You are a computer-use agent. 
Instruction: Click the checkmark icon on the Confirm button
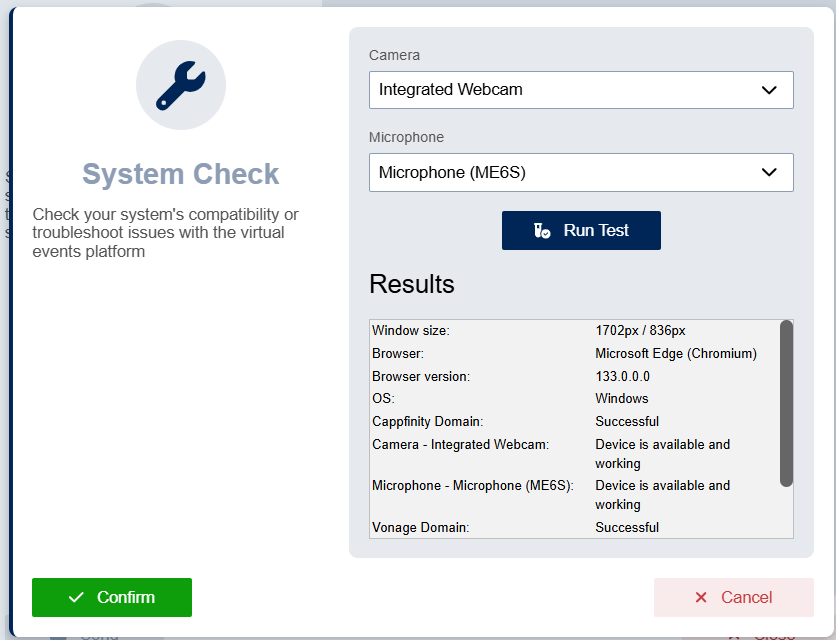click(x=76, y=597)
